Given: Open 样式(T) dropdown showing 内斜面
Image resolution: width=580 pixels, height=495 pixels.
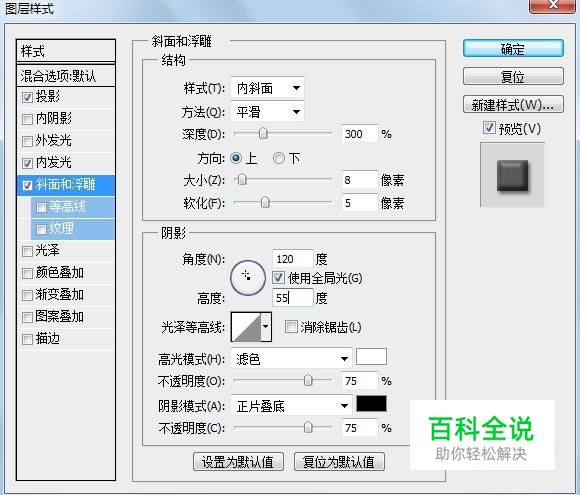Looking at the screenshot, I should 267,88.
